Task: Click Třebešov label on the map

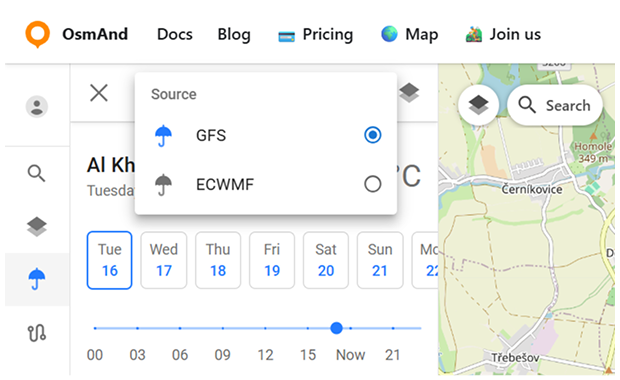Action: (x=515, y=358)
